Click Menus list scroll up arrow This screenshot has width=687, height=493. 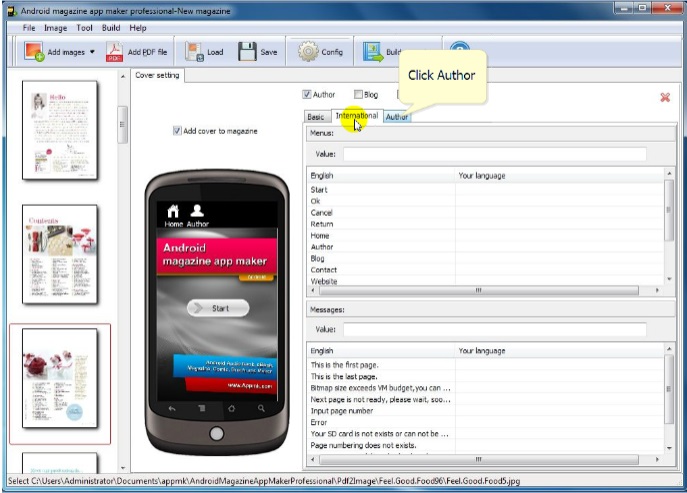(x=669, y=174)
